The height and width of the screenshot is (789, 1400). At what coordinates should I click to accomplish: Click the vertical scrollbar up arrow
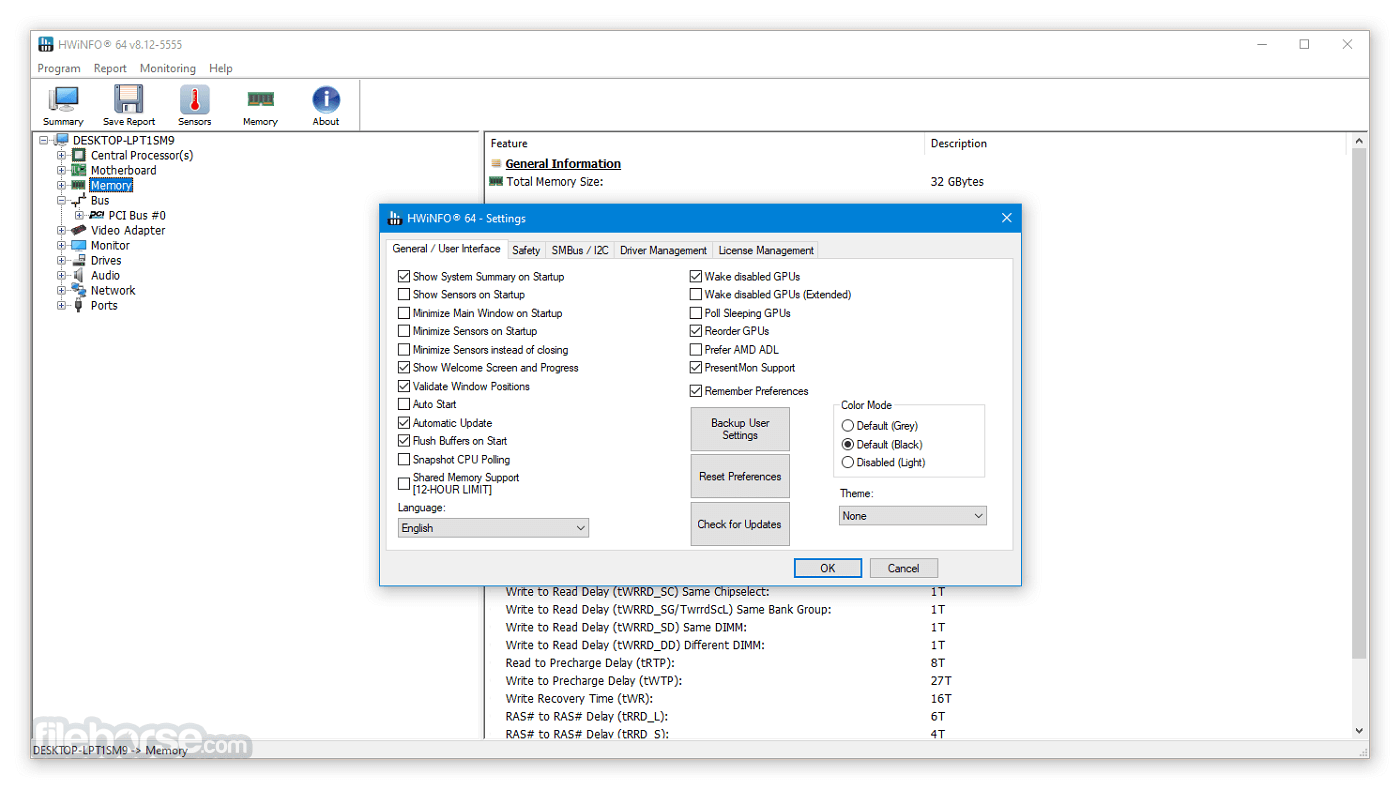click(x=1359, y=141)
